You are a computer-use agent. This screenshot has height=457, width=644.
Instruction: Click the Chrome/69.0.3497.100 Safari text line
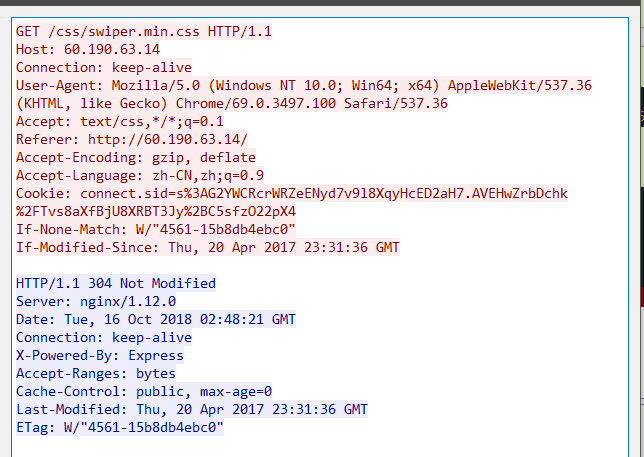coord(232,103)
